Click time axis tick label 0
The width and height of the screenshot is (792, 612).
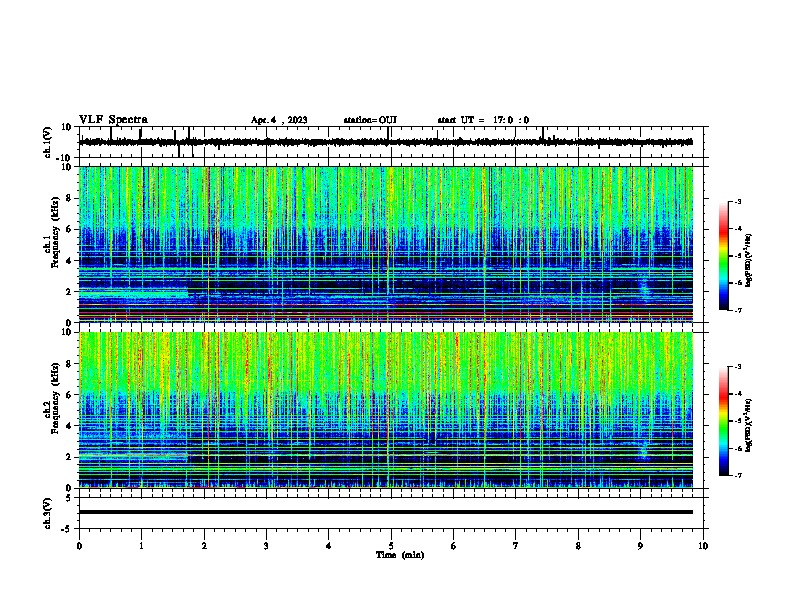tap(79, 546)
